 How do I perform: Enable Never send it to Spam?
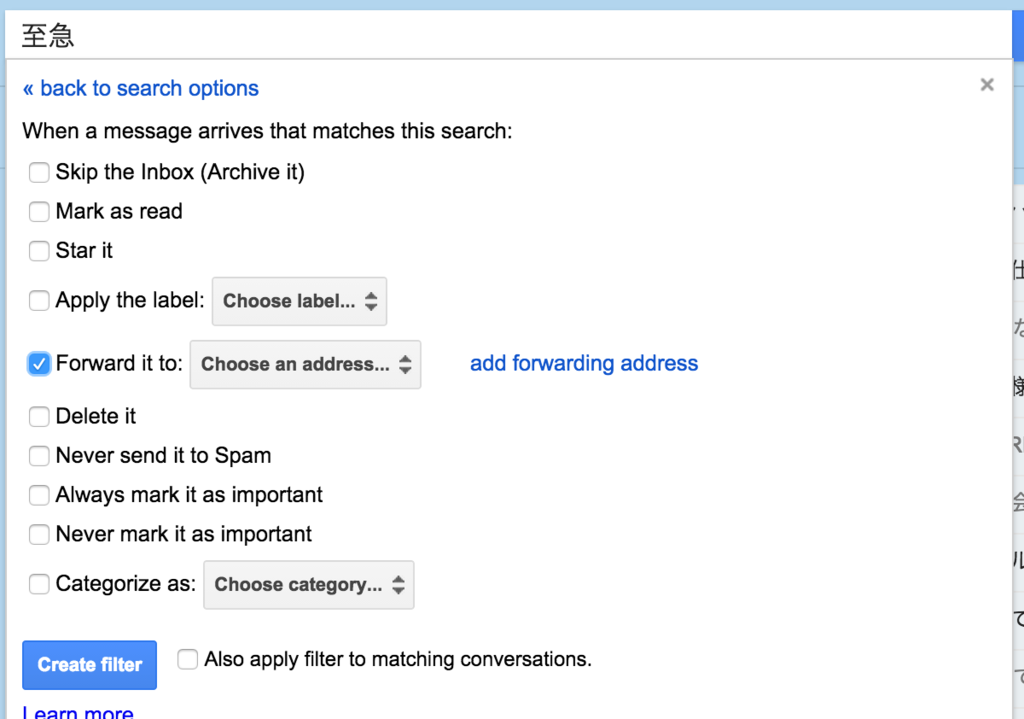(39, 456)
